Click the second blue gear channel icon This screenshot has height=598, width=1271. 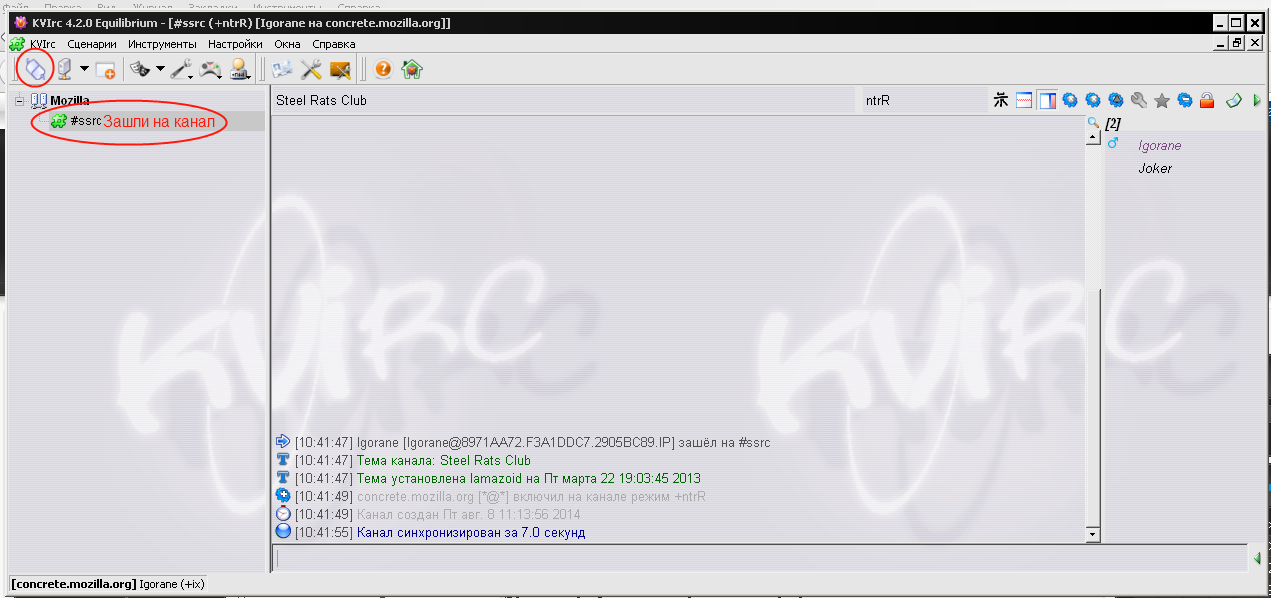pos(1093,100)
